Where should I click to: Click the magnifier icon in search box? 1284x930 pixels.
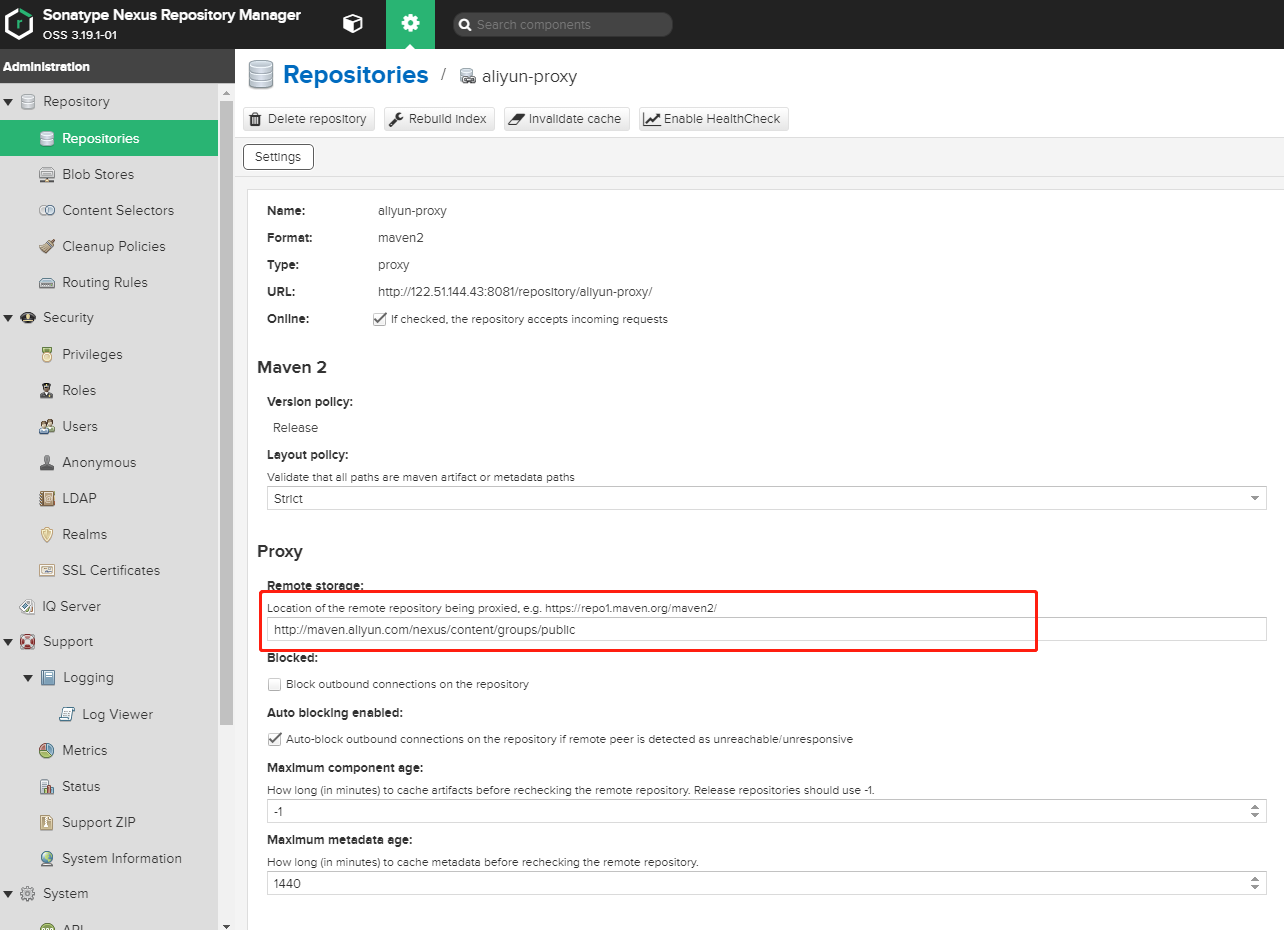464,25
